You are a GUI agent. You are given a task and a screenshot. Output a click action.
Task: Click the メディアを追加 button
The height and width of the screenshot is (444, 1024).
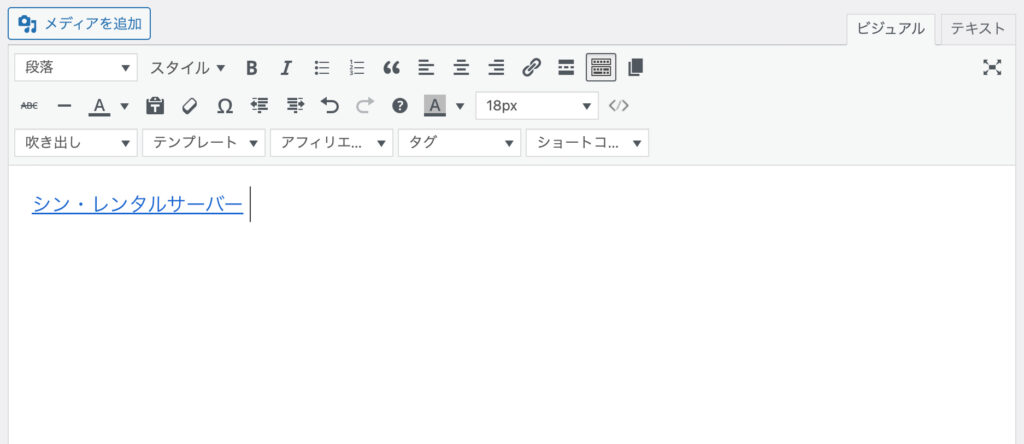(79, 24)
